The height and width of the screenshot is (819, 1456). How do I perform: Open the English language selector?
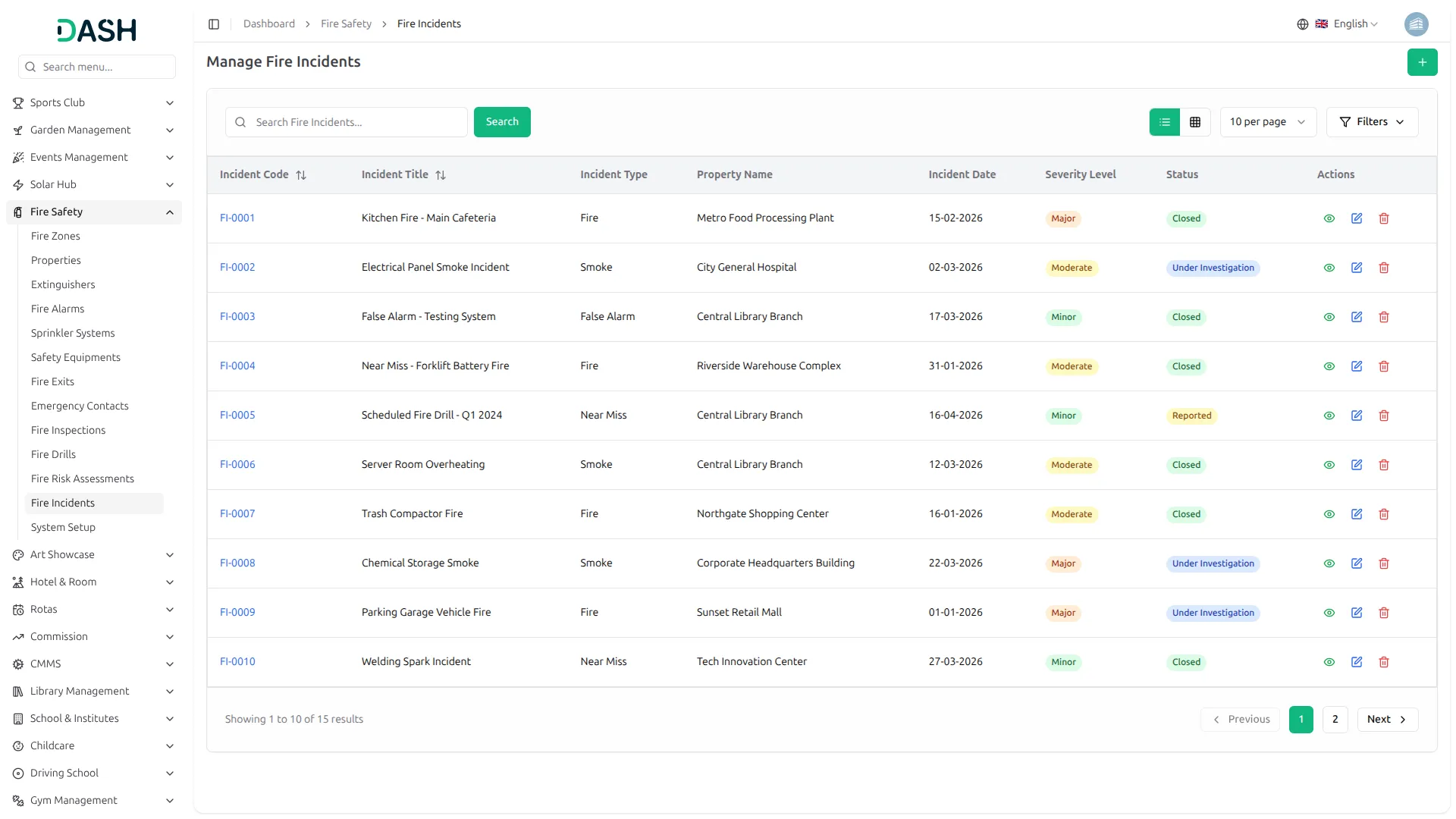pos(1348,24)
